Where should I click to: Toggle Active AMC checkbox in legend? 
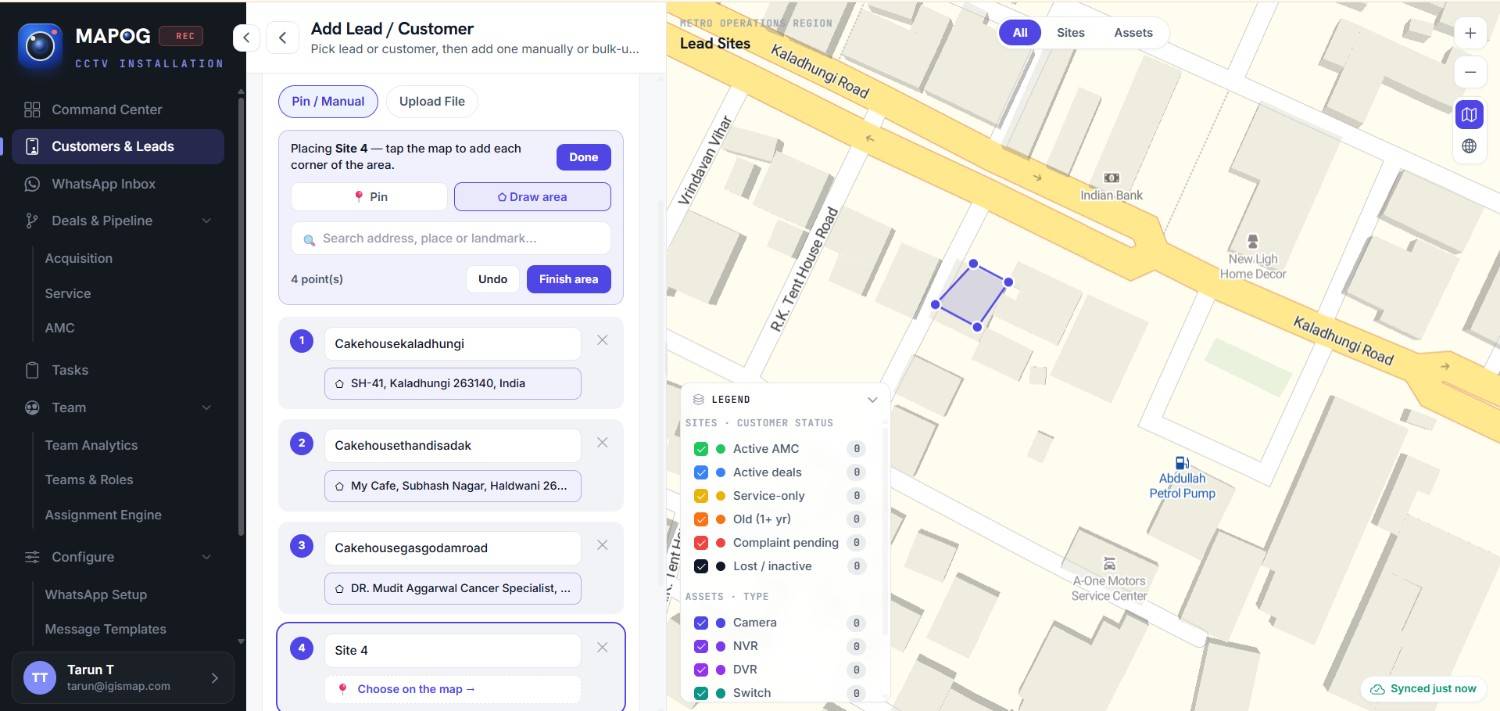click(701, 449)
